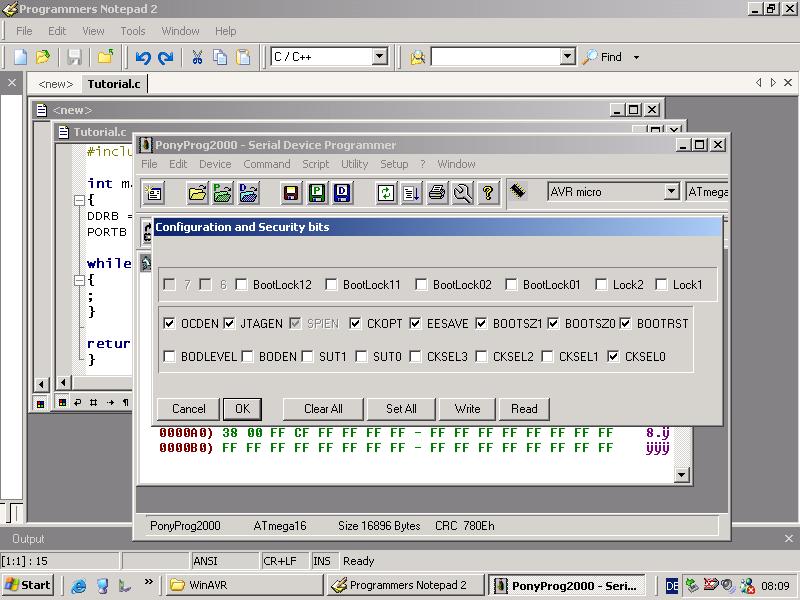
Task: Click PonyProg save program (P) icon
Action: (x=317, y=193)
